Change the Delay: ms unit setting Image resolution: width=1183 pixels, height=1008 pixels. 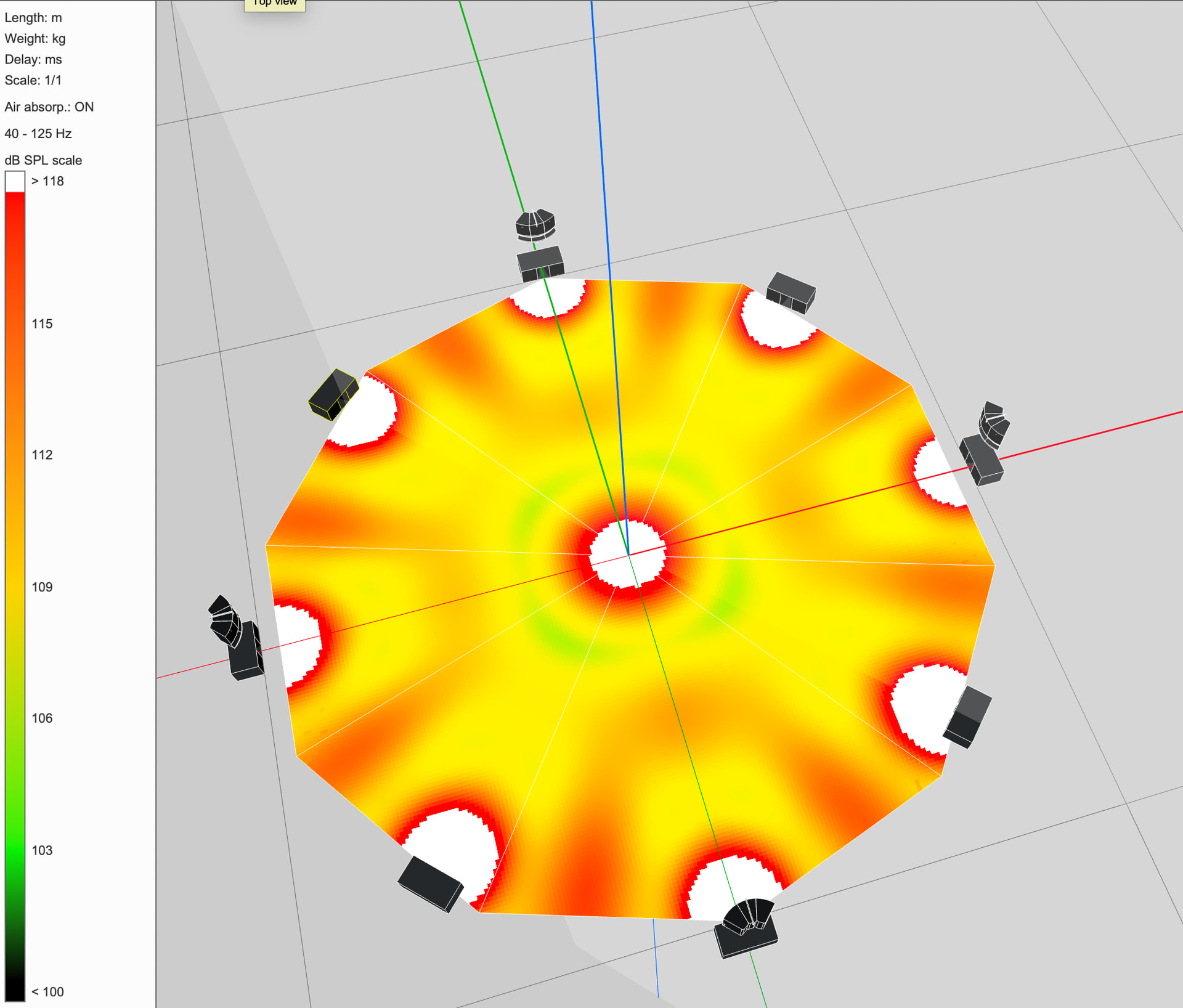click(x=33, y=60)
